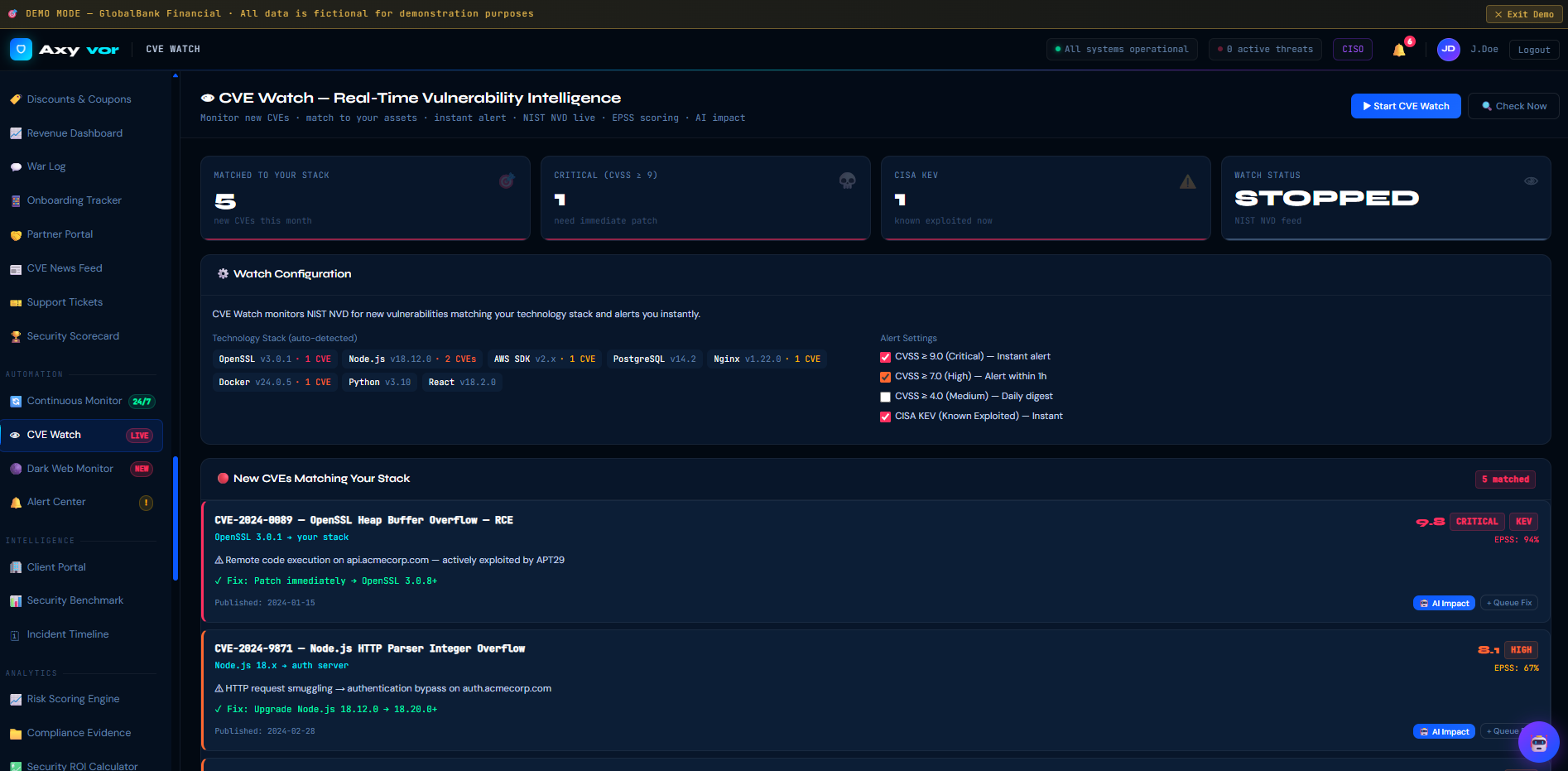This screenshot has width=1568, height=771.
Task: Click the warning triangle in CISA KEV card
Action: click(1187, 181)
